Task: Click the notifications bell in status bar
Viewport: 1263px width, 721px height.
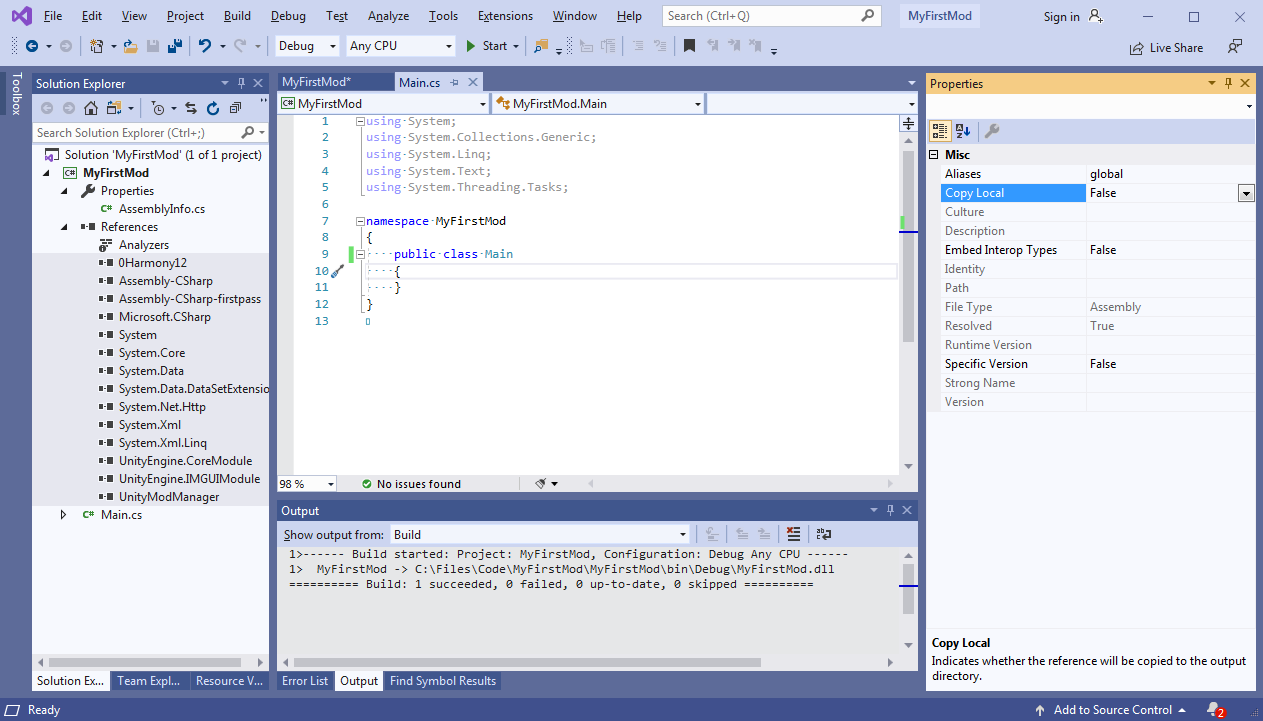Action: (1214, 710)
